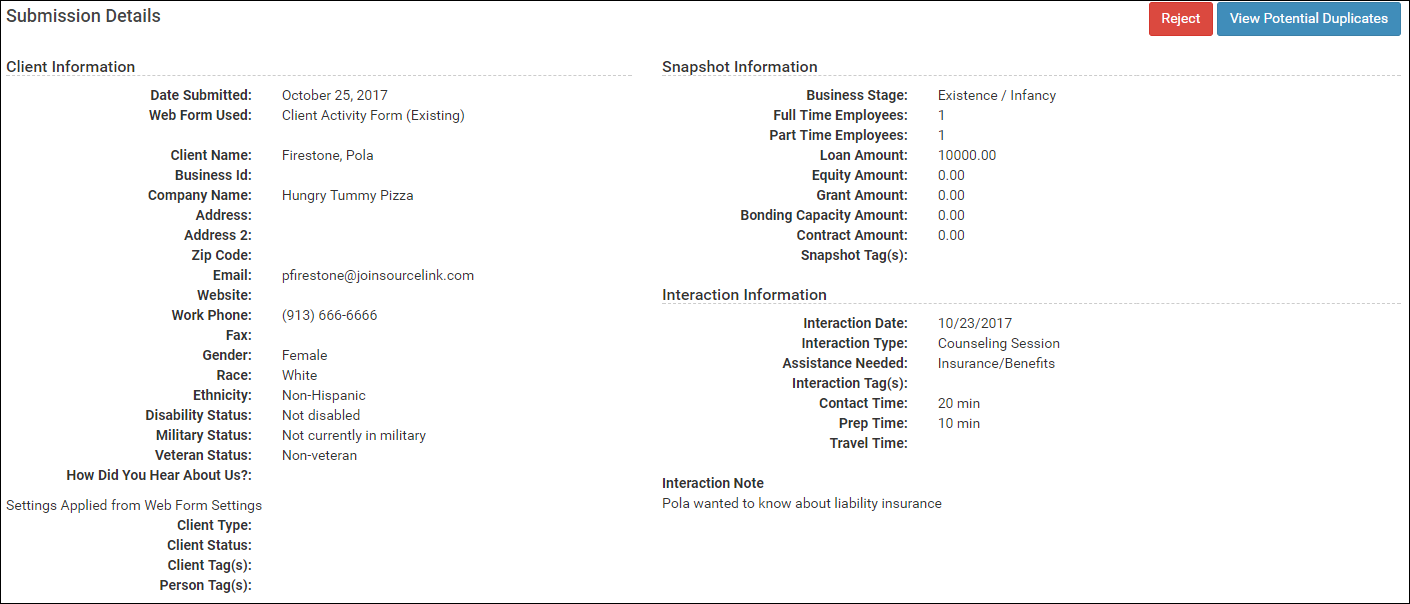
Task: Click work phone (913) 666-6666
Action: tap(330, 315)
